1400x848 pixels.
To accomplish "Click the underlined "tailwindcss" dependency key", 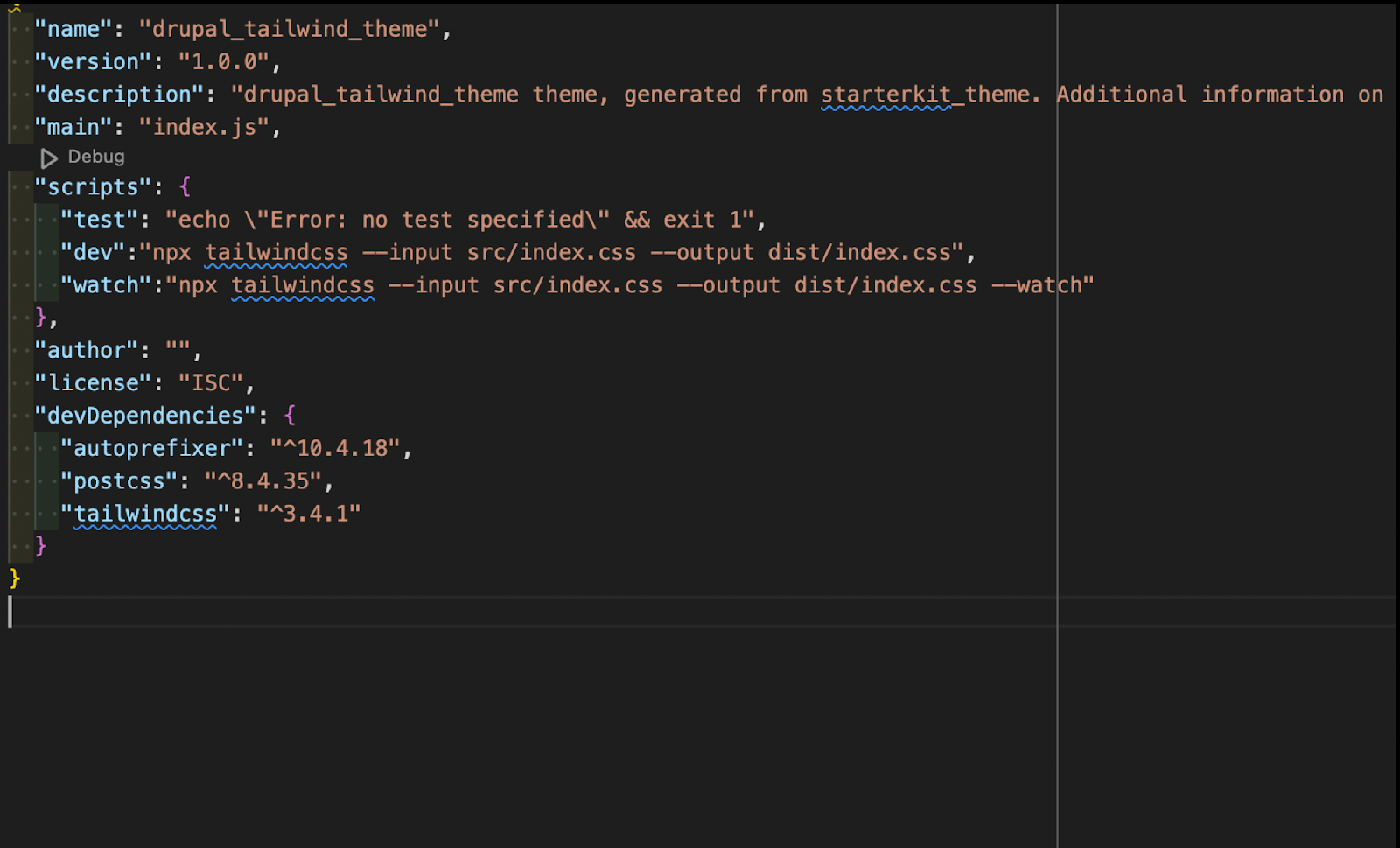I will coord(145,514).
